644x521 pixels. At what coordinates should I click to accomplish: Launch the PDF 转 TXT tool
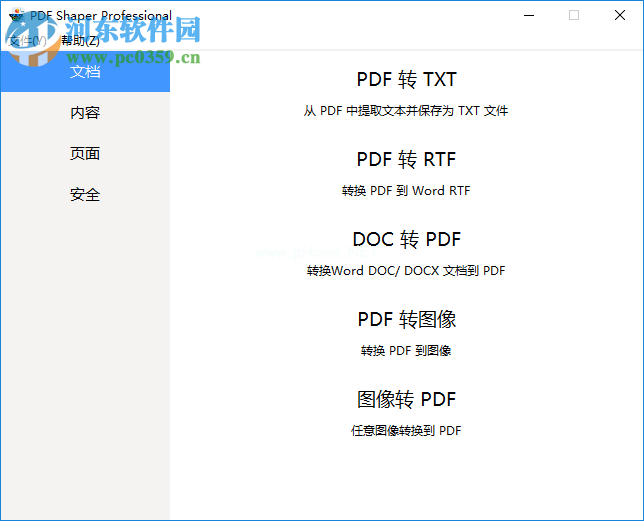click(x=407, y=79)
